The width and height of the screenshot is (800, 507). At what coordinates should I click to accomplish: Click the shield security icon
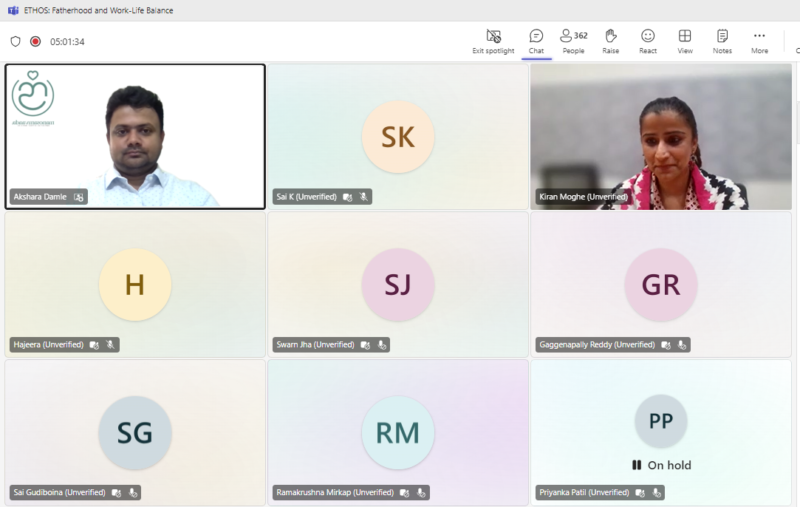coord(15,42)
